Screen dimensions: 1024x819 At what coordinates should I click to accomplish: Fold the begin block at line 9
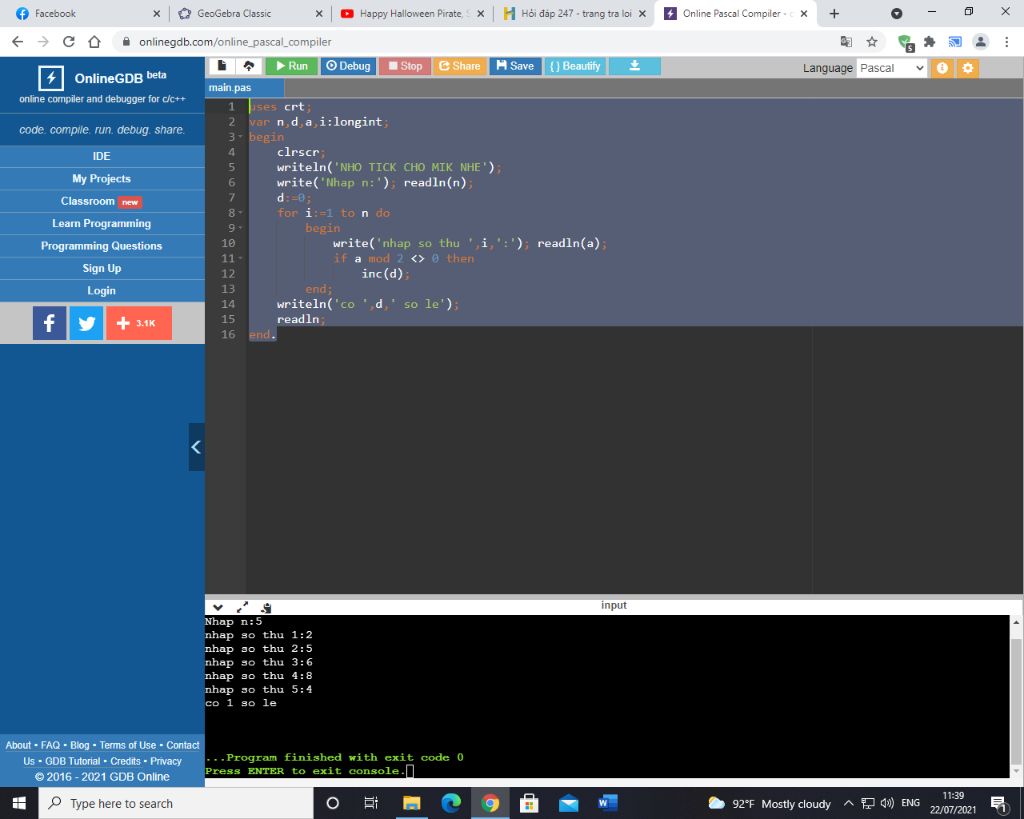240,228
